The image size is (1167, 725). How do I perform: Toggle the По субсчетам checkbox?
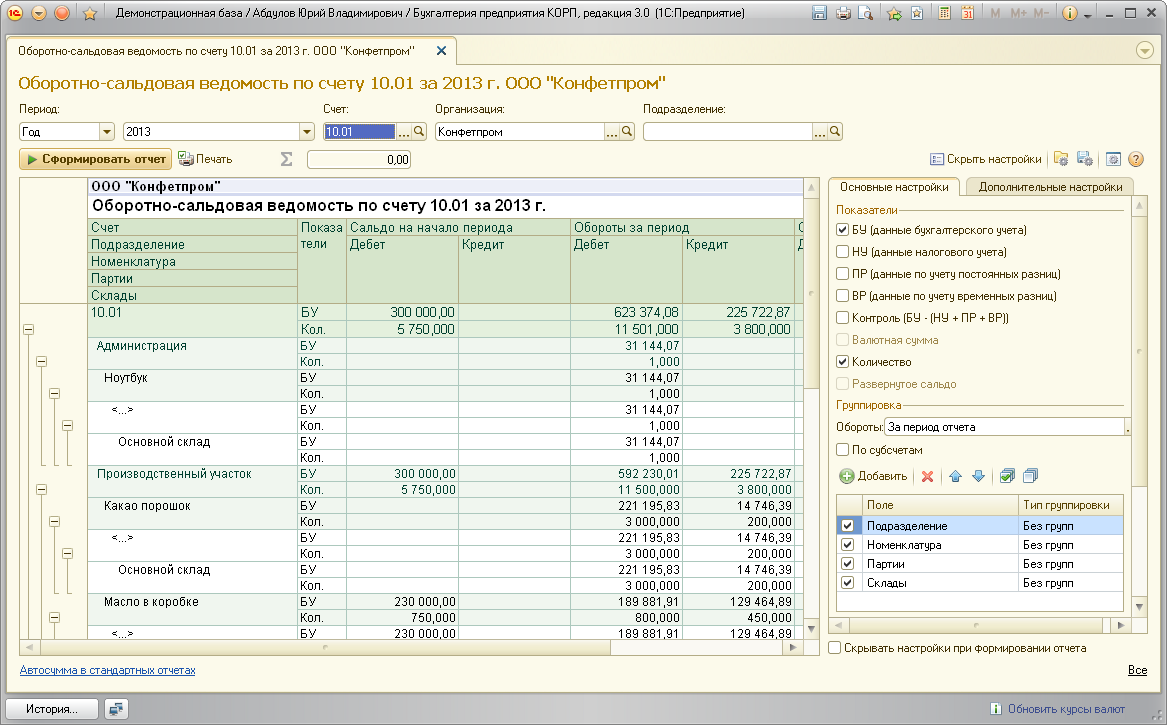[842, 450]
